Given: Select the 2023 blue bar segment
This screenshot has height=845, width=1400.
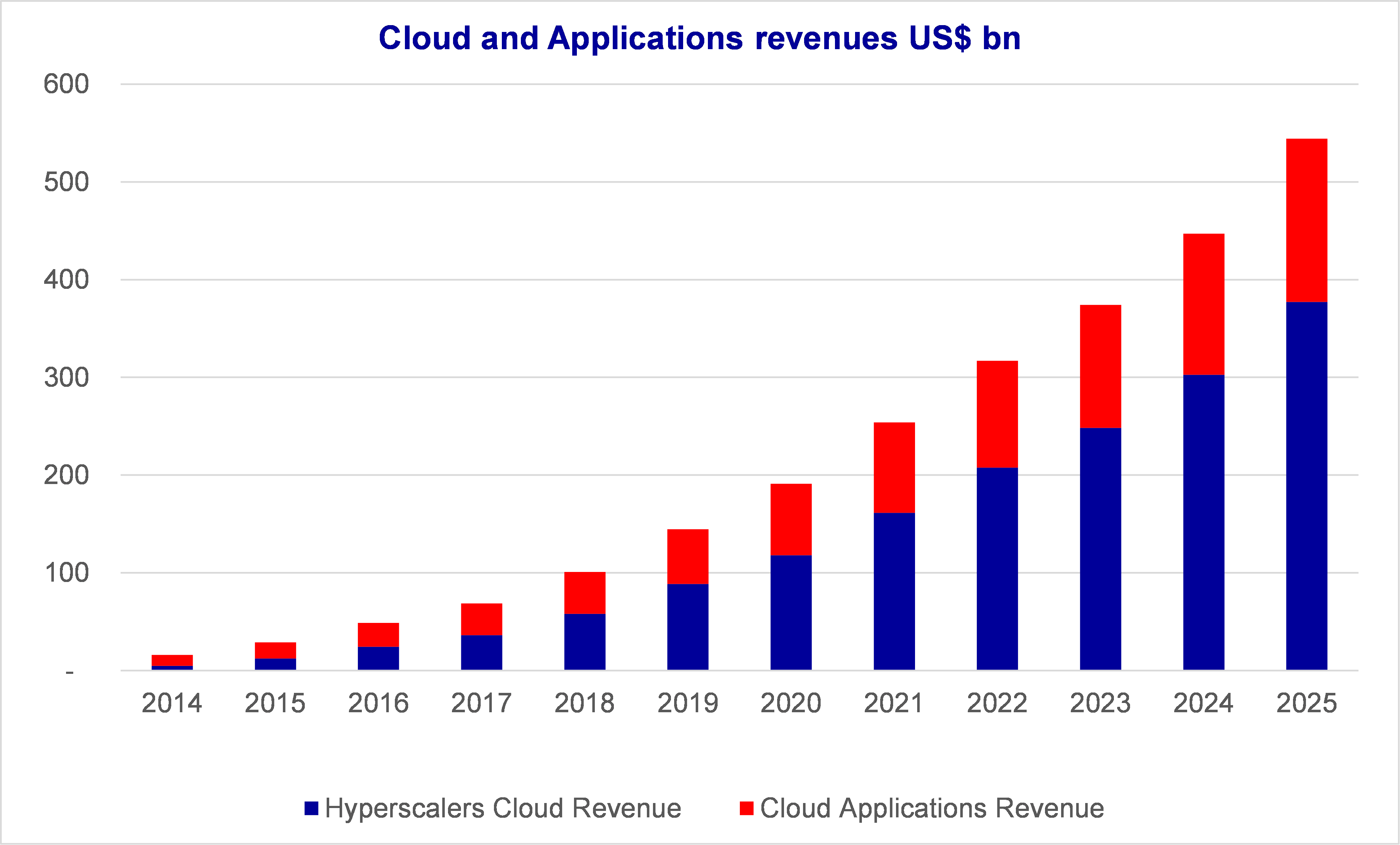Looking at the screenshot, I should [1100, 549].
